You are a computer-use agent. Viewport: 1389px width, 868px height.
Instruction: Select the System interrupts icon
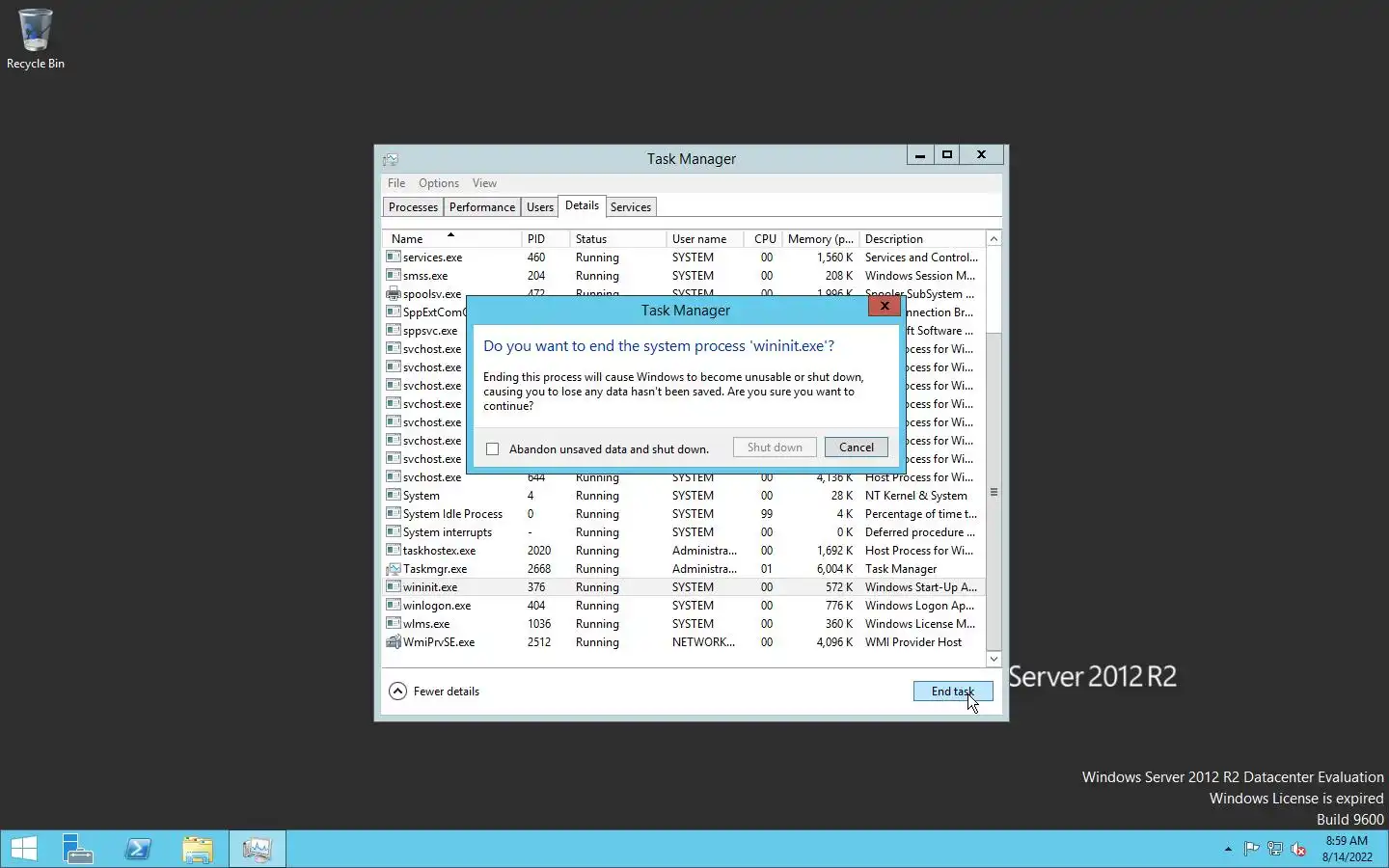coord(394,532)
